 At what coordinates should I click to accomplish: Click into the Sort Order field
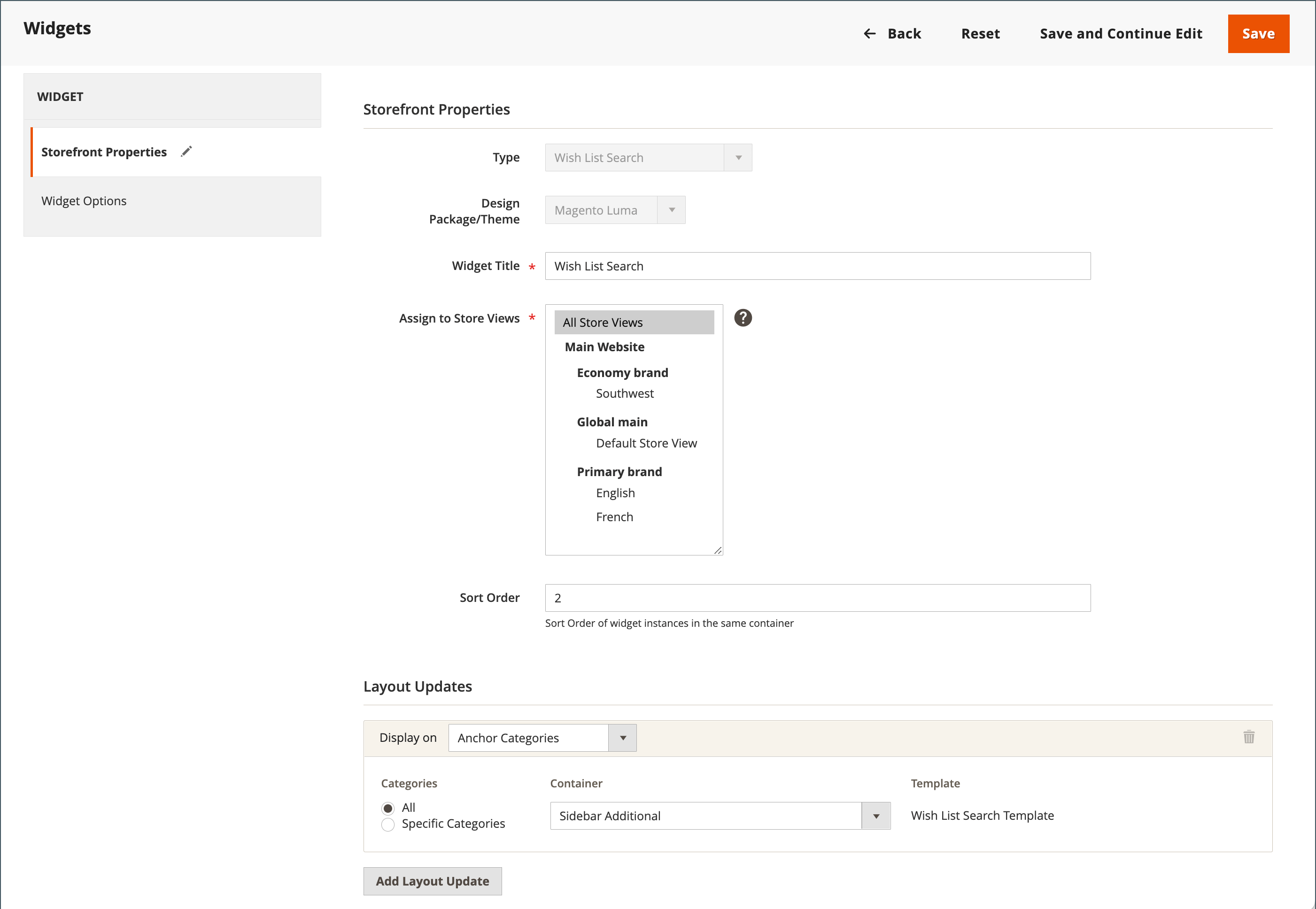click(817, 598)
